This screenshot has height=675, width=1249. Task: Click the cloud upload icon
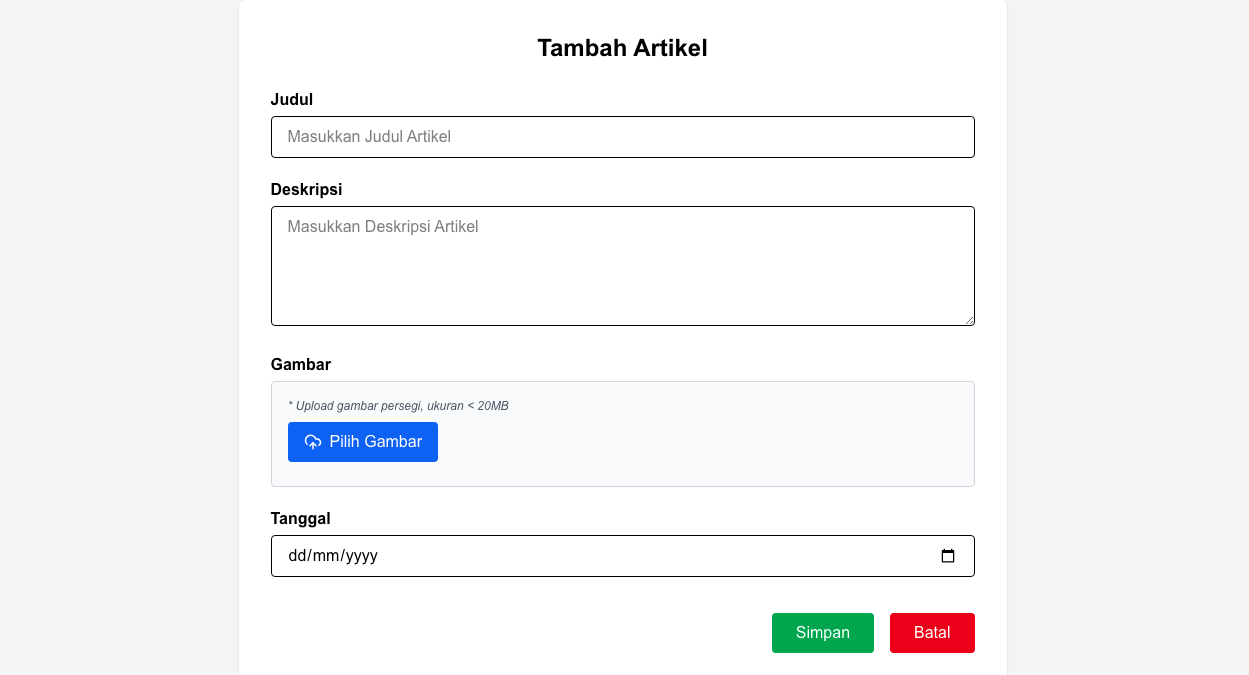click(x=313, y=442)
